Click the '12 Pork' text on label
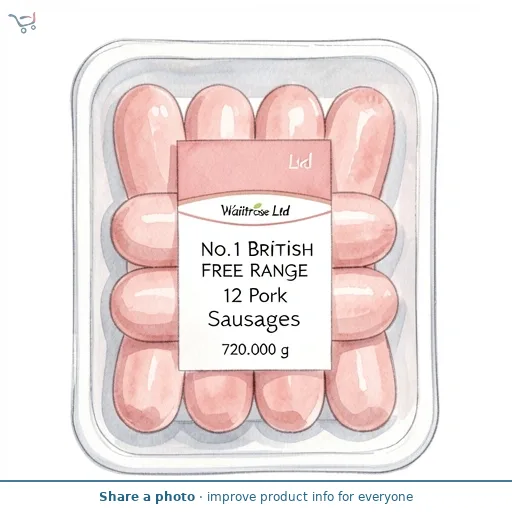The image size is (512, 512). (x=255, y=295)
